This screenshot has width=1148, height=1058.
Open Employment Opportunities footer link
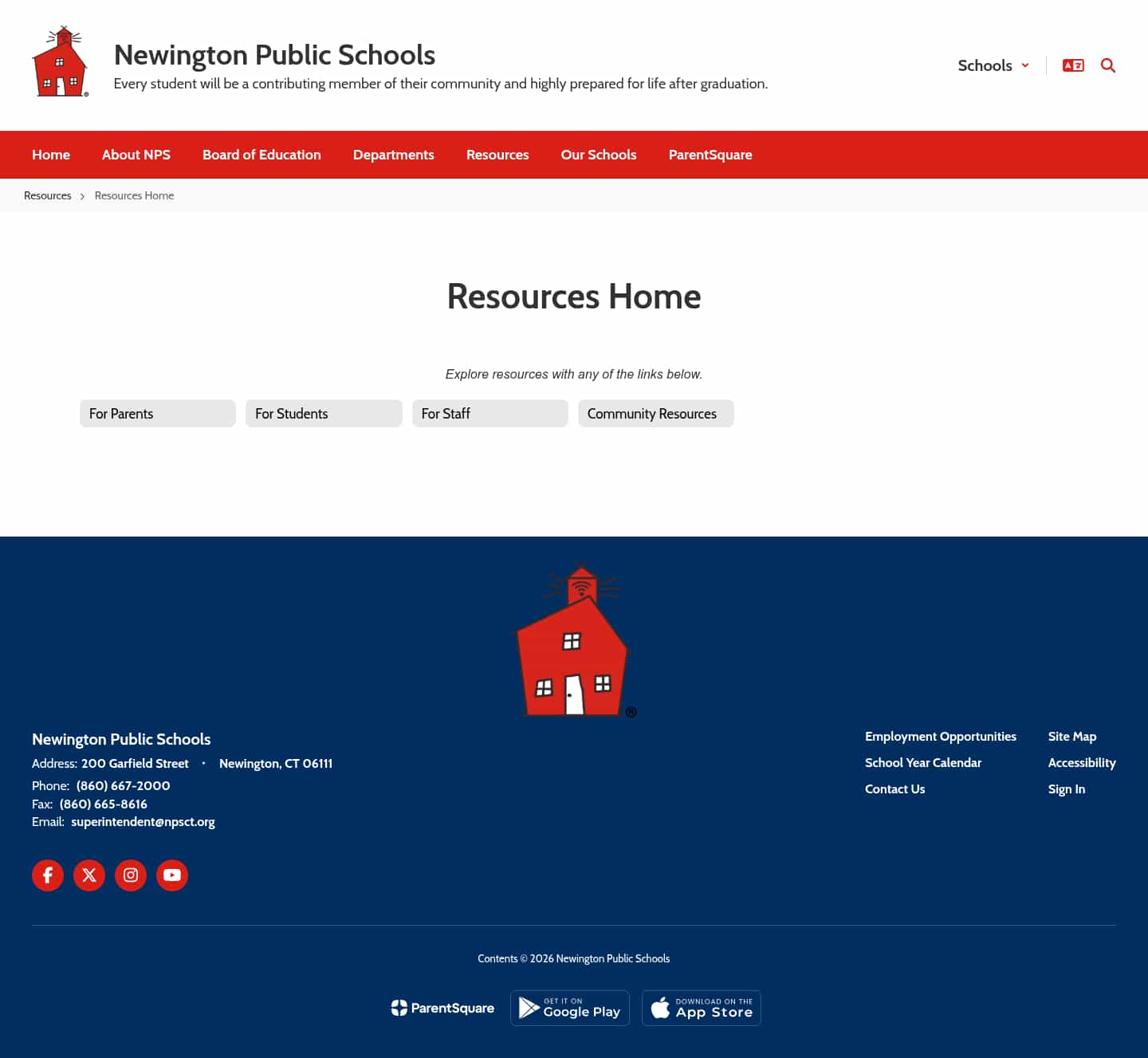coord(941,737)
